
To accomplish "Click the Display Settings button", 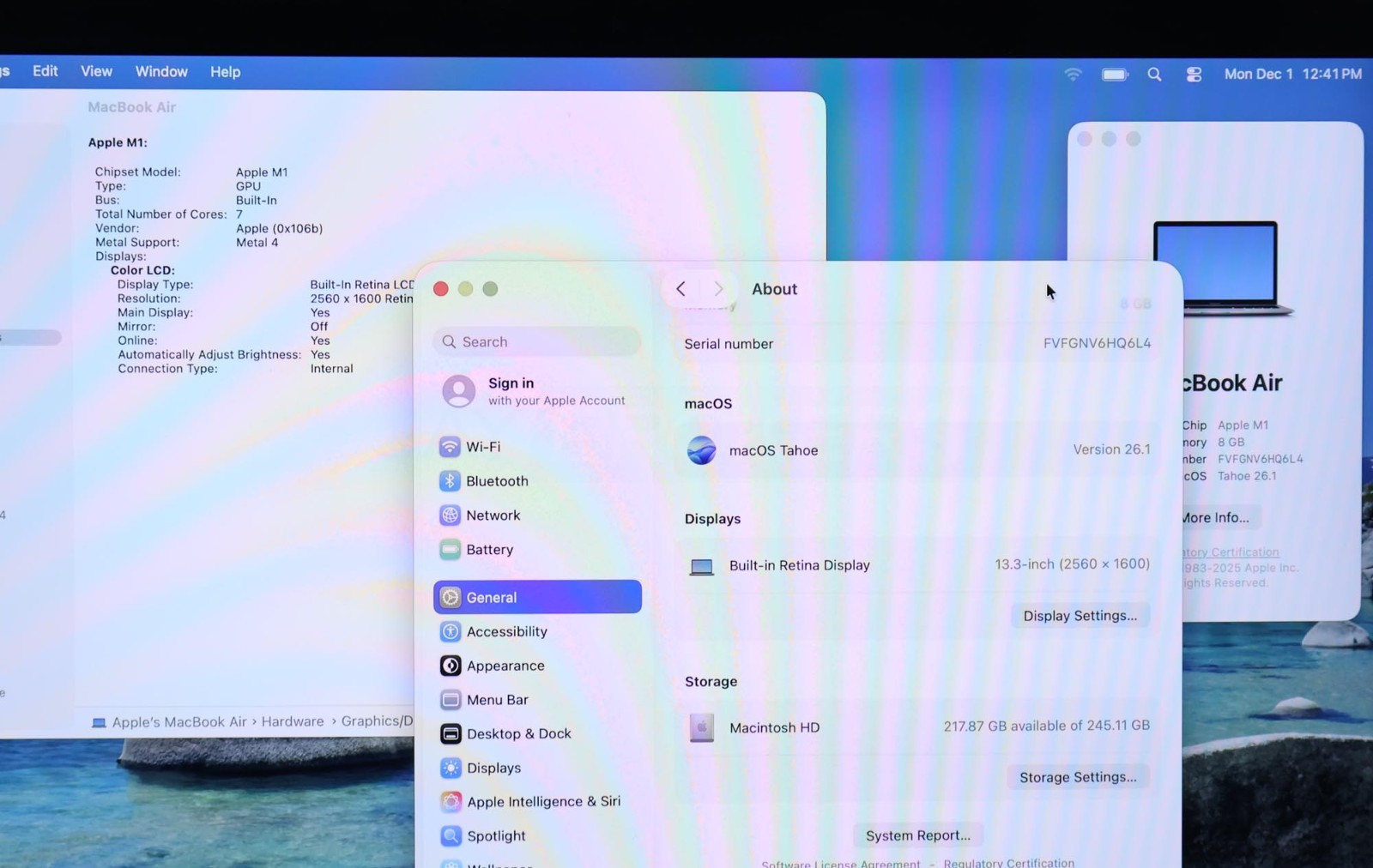I will 1080,616.
